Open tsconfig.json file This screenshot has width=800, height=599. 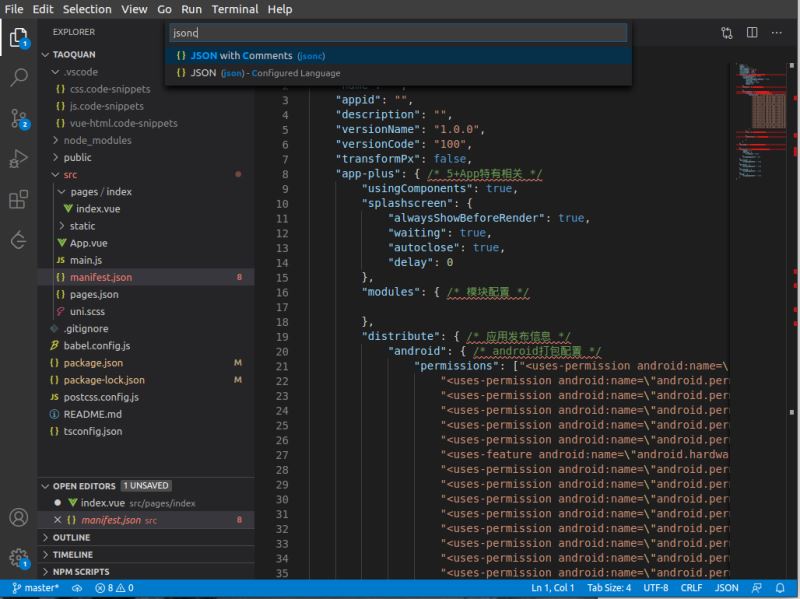pyautogui.click(x=92, y=432)
